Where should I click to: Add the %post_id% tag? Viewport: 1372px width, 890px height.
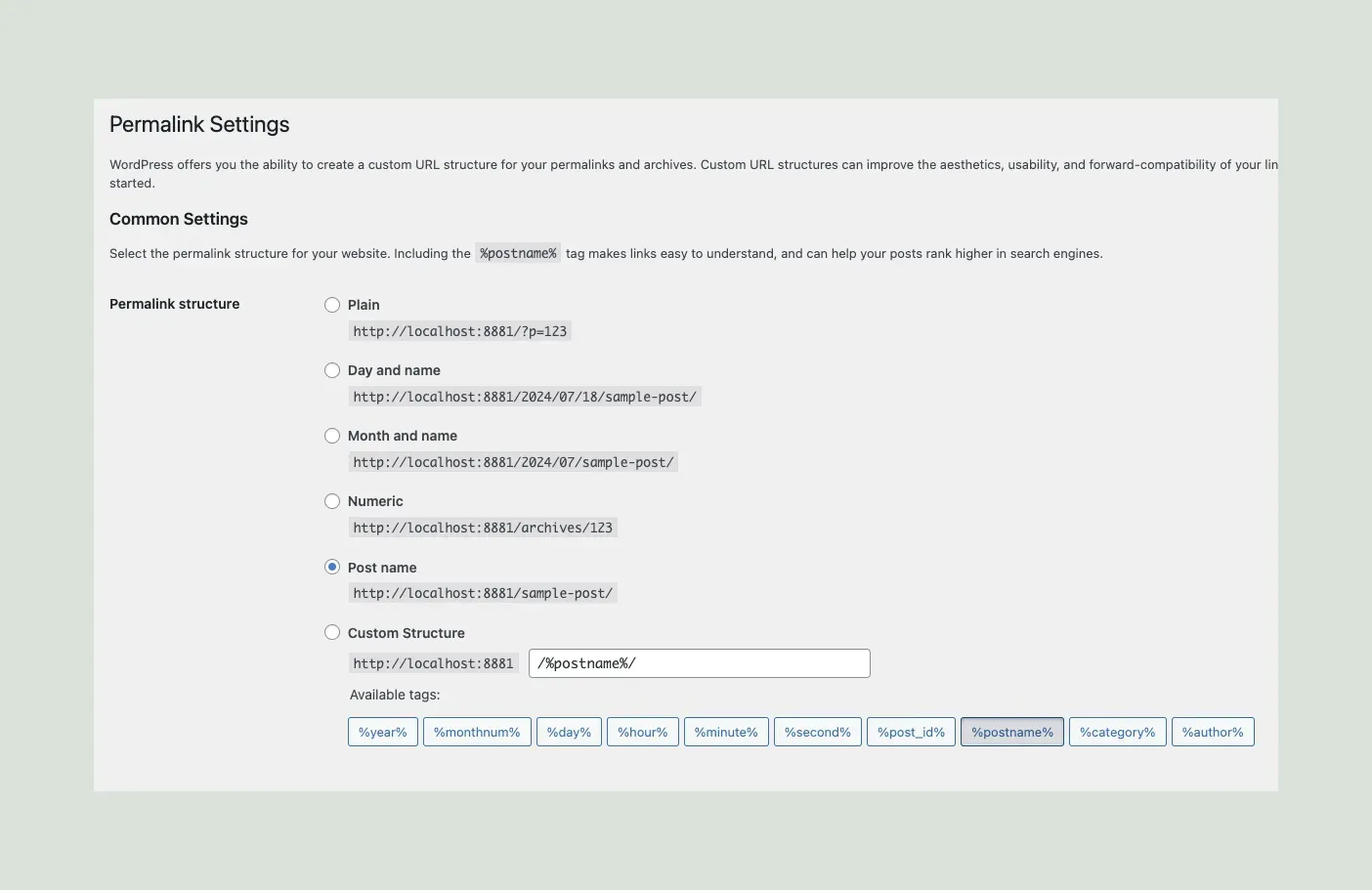pos(911,732)
